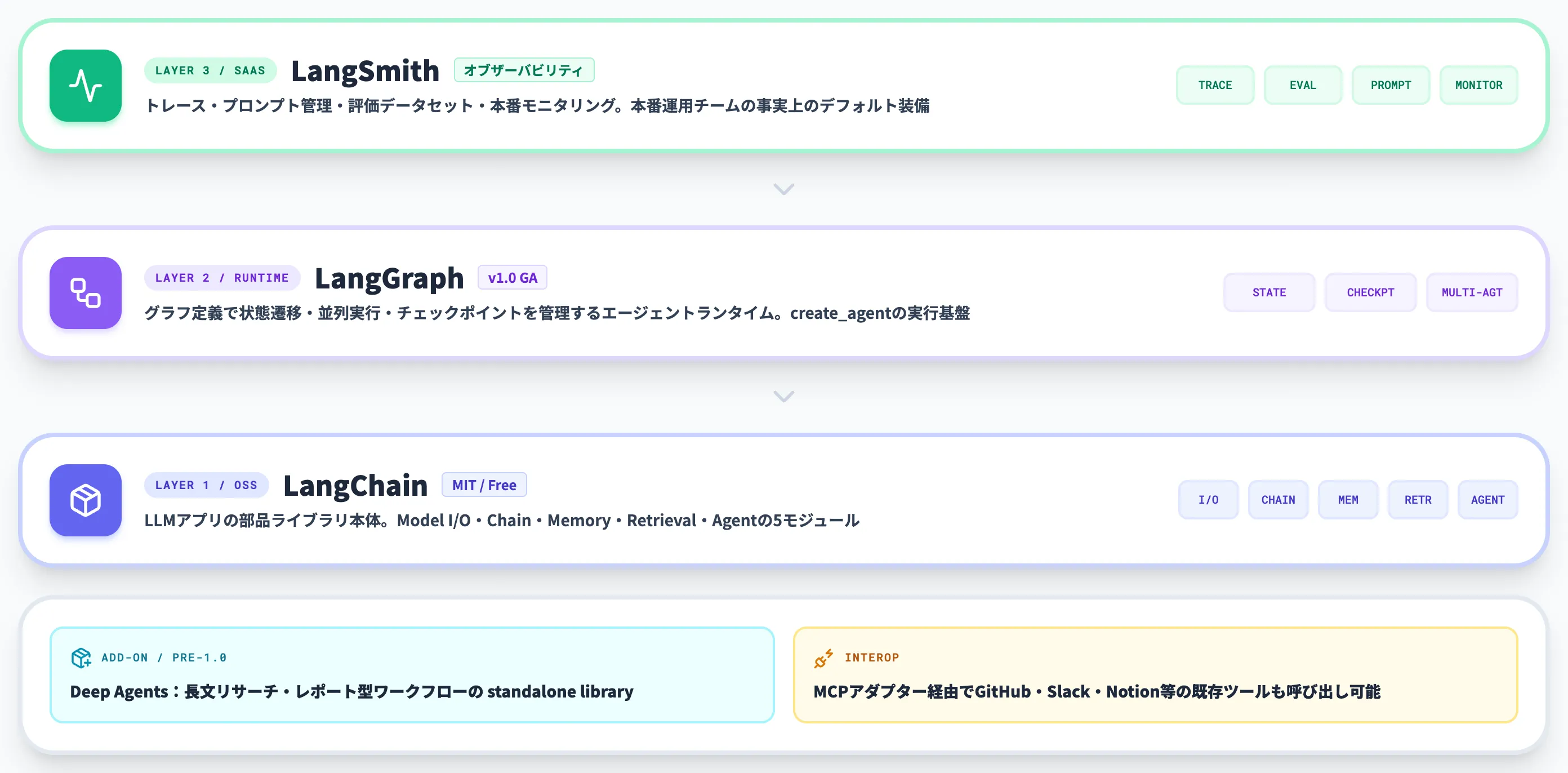Click the chevron below the LangGraph card
1568x773 pixels.
click(783, 397)
